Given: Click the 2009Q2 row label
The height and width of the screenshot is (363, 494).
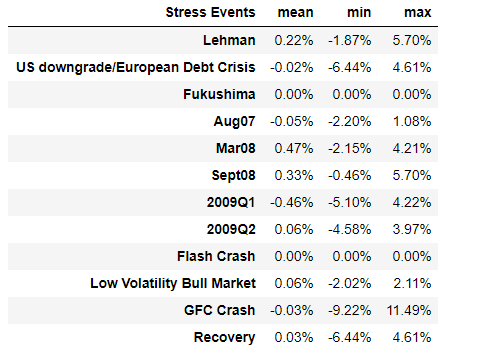Looking at the screenshot, I should click(231, 229).
